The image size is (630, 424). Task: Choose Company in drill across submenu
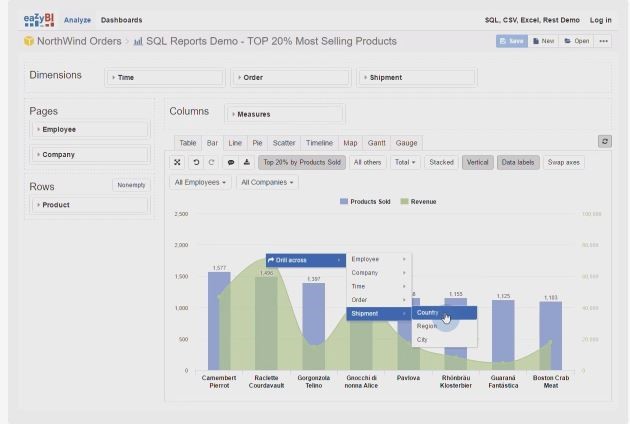click(x=378, y=273)
